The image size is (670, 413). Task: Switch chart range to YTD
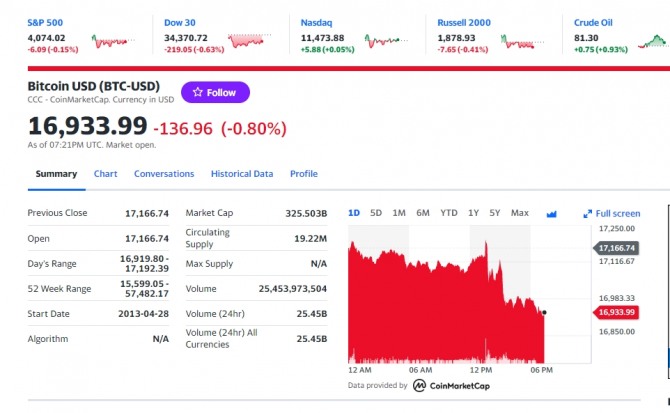(449, 213)
